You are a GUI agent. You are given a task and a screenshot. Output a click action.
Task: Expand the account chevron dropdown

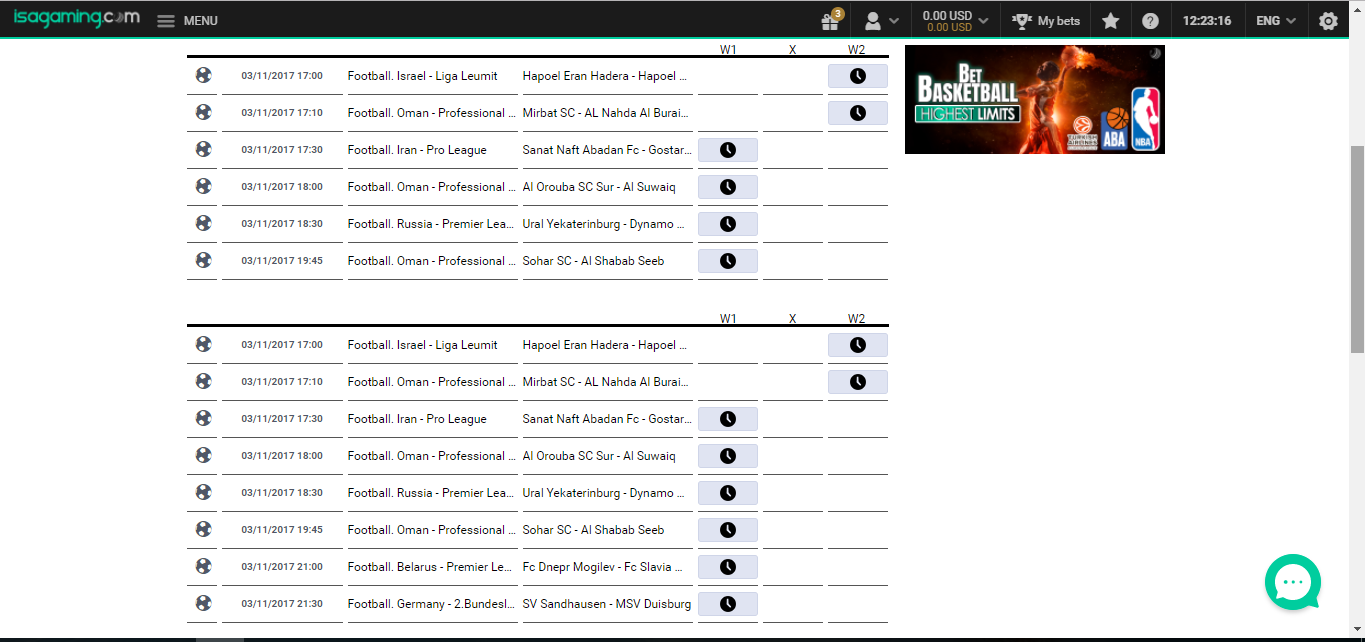click(x=893, y=20)
